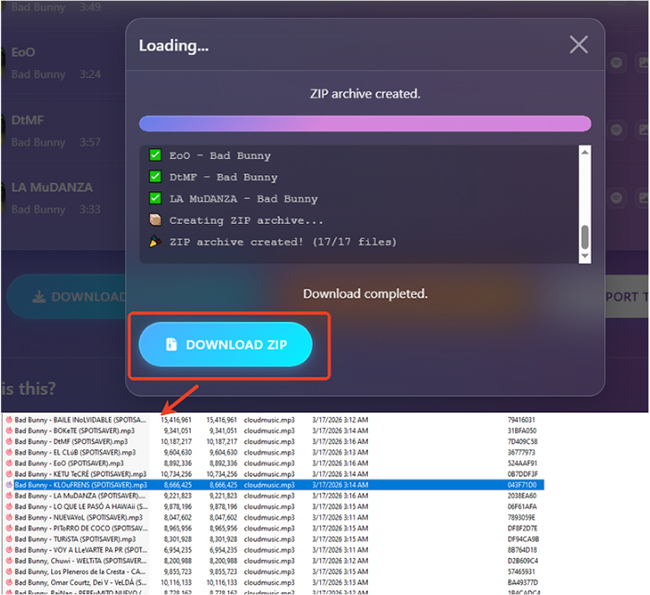Click the date 3/17/2026 3:11 AM in NUEVAYoL row

(x=340, y=517)
